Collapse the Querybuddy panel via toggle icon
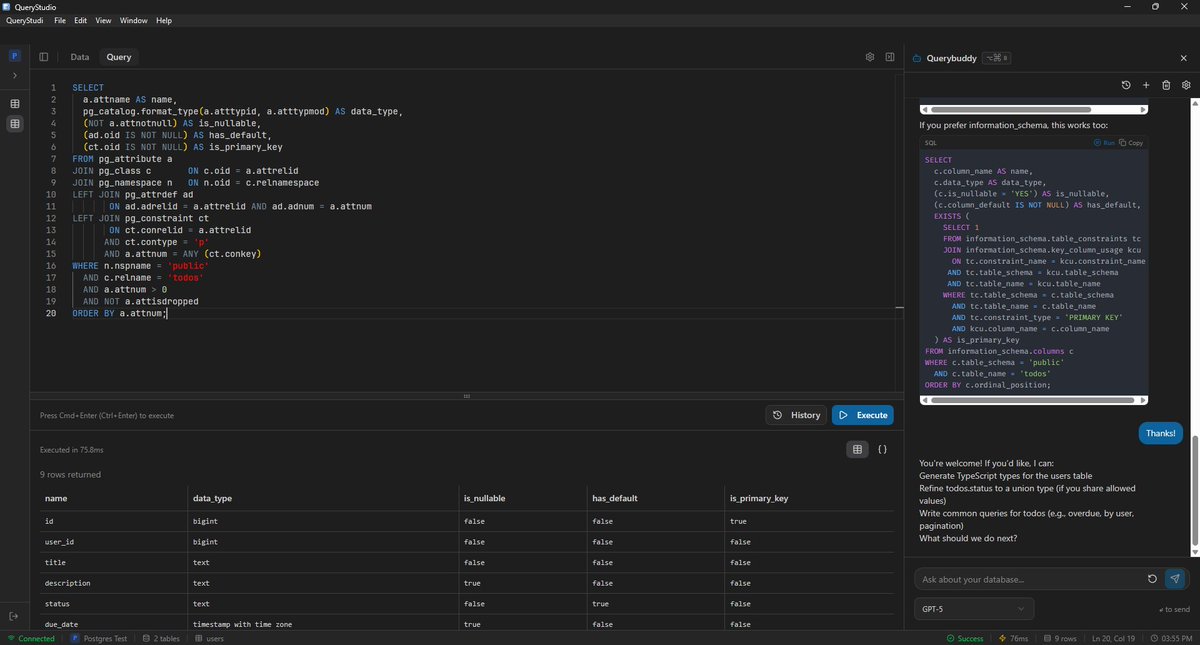Image resolution: width=1200 pixels, height=645 pixels. coord(890,57)
